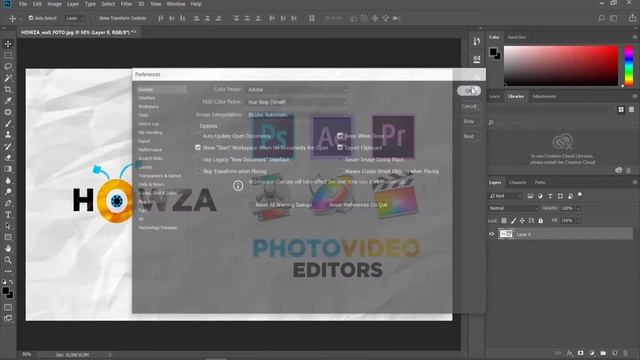Click Cancel in Preferences dialog
This screenshot has height=360, width=640.
pos(469,106)
